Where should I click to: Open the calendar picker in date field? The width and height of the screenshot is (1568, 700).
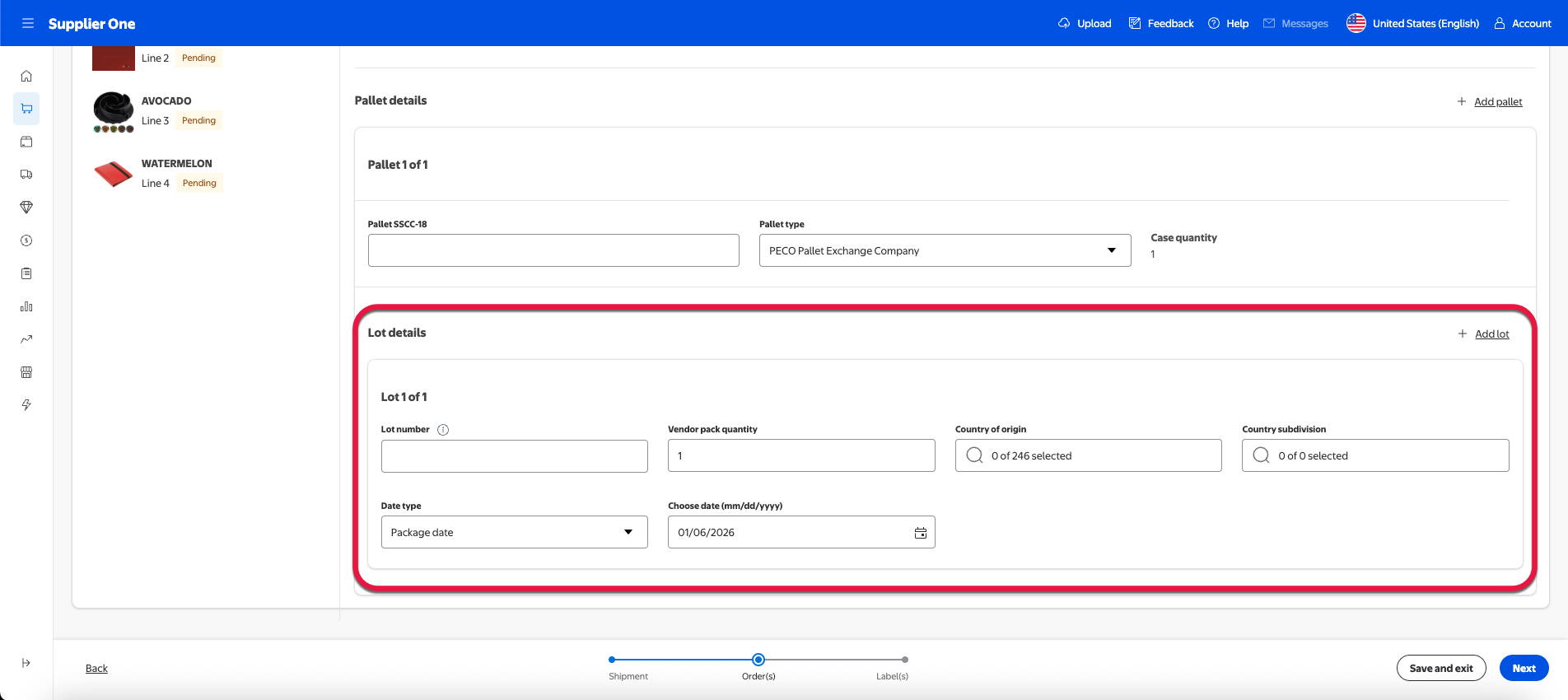pyautogui.click(x=920, y=533)
